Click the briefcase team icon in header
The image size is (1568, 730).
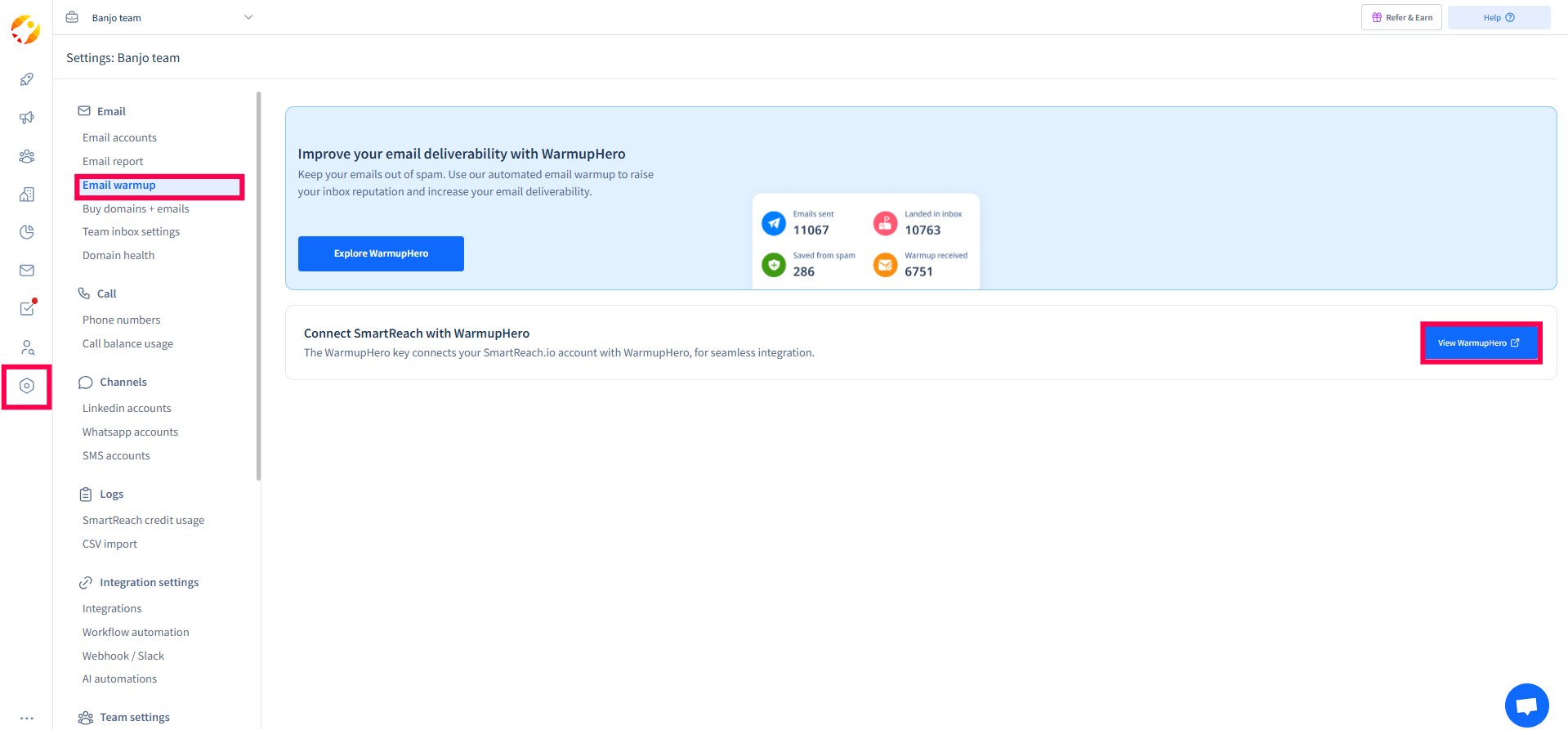(x=72, y=17)
